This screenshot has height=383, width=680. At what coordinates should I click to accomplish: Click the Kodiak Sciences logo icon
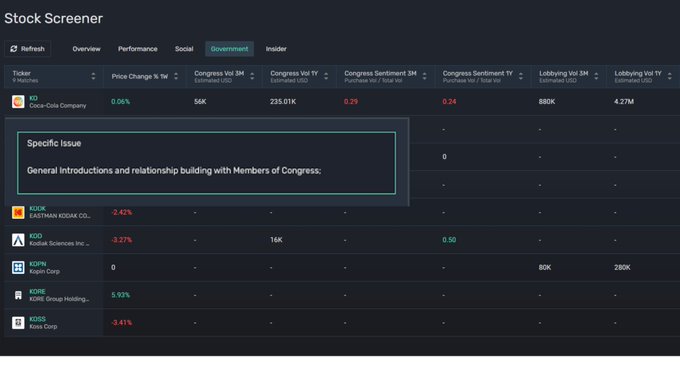click(18, 240)
